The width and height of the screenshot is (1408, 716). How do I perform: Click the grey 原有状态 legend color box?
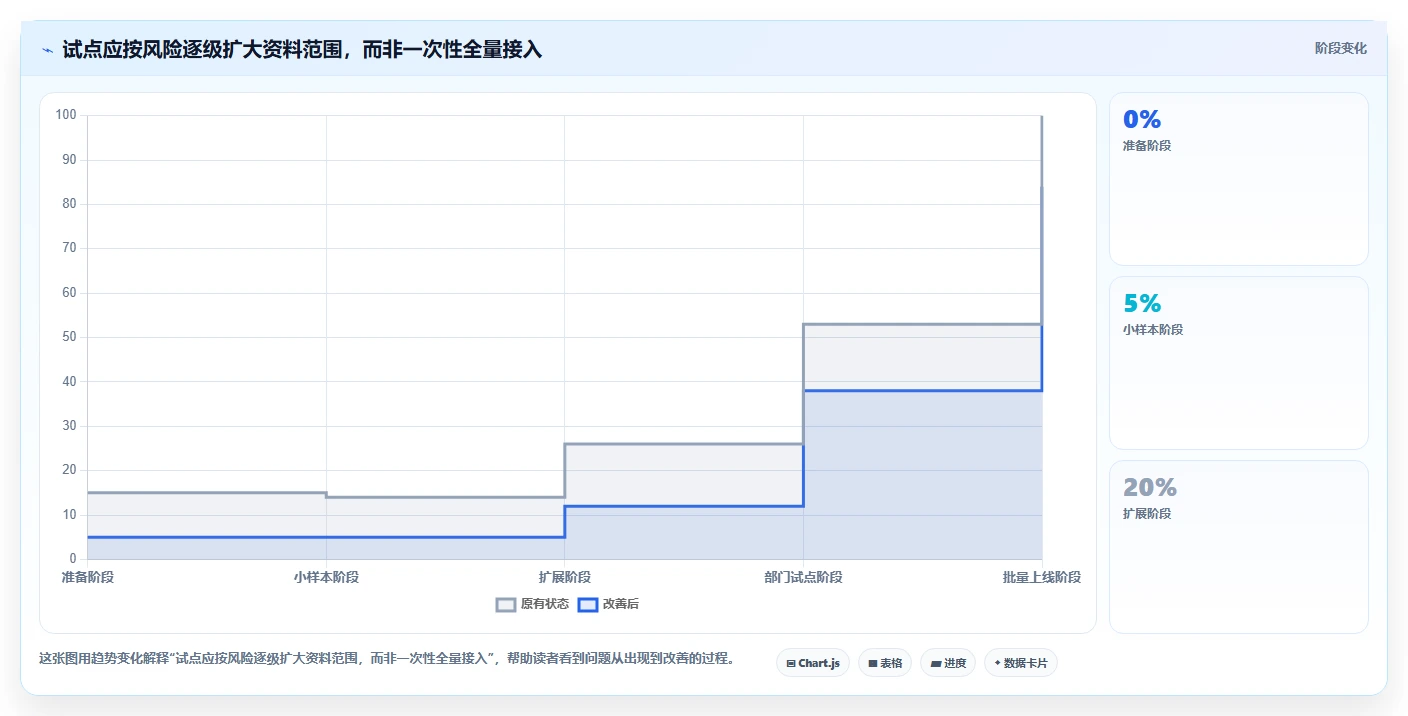[x=506, y=604]
